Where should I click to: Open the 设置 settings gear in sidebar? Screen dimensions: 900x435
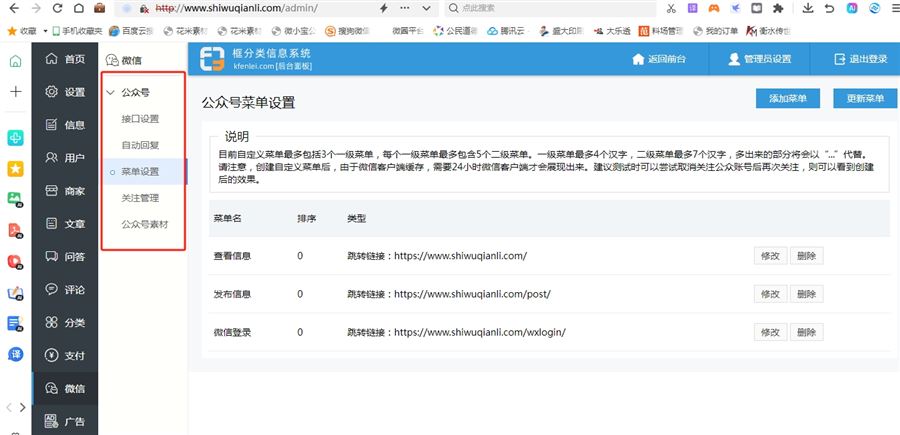[x=52, y=92]
